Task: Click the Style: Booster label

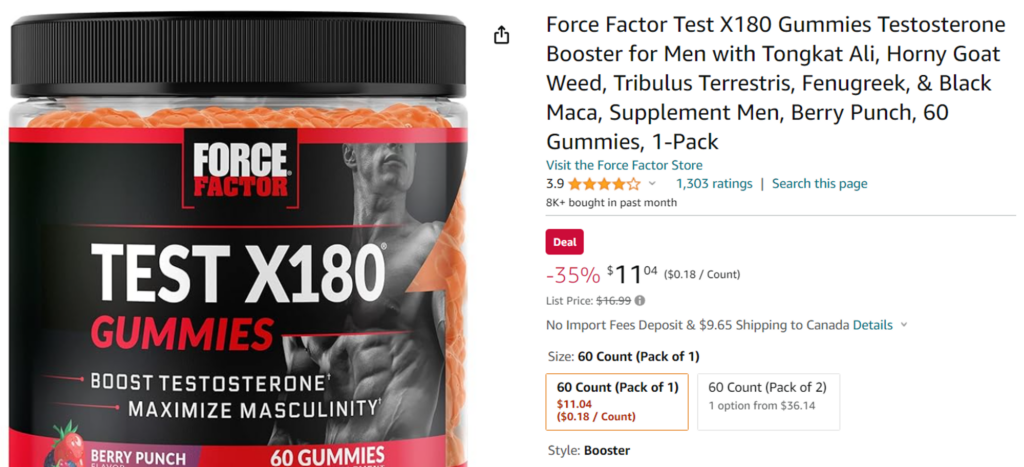Action: pyautogui.click(x=588, y=451)
